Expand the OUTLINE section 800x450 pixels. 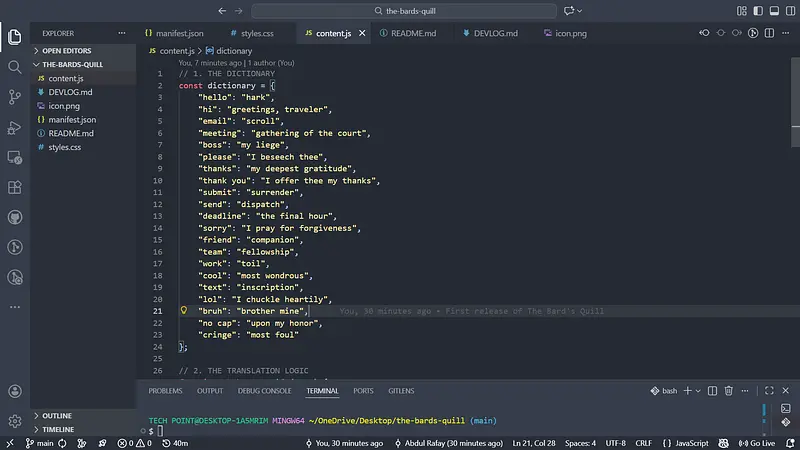coord(57,415)
